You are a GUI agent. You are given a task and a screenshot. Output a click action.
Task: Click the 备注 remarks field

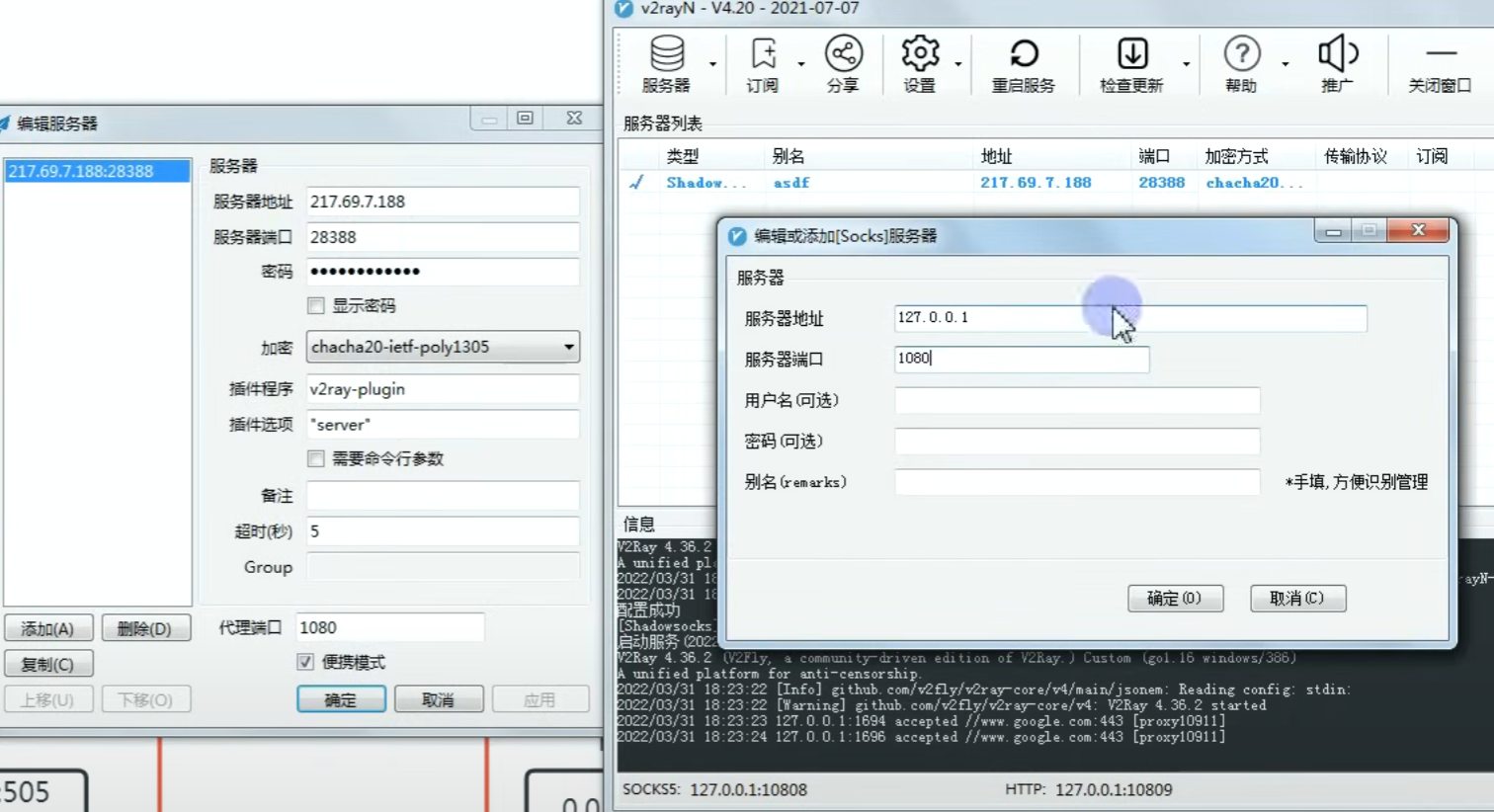[443, 496]
